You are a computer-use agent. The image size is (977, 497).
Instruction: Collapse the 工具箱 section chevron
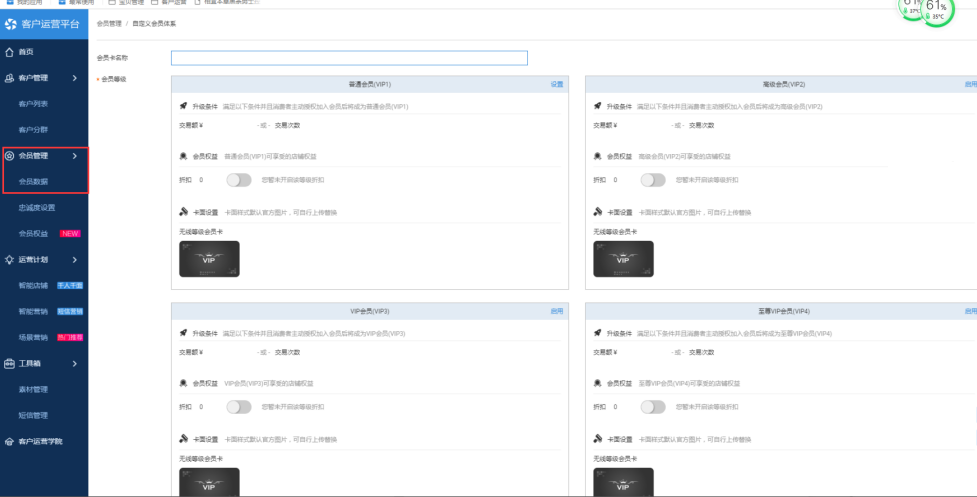[75, 364]
